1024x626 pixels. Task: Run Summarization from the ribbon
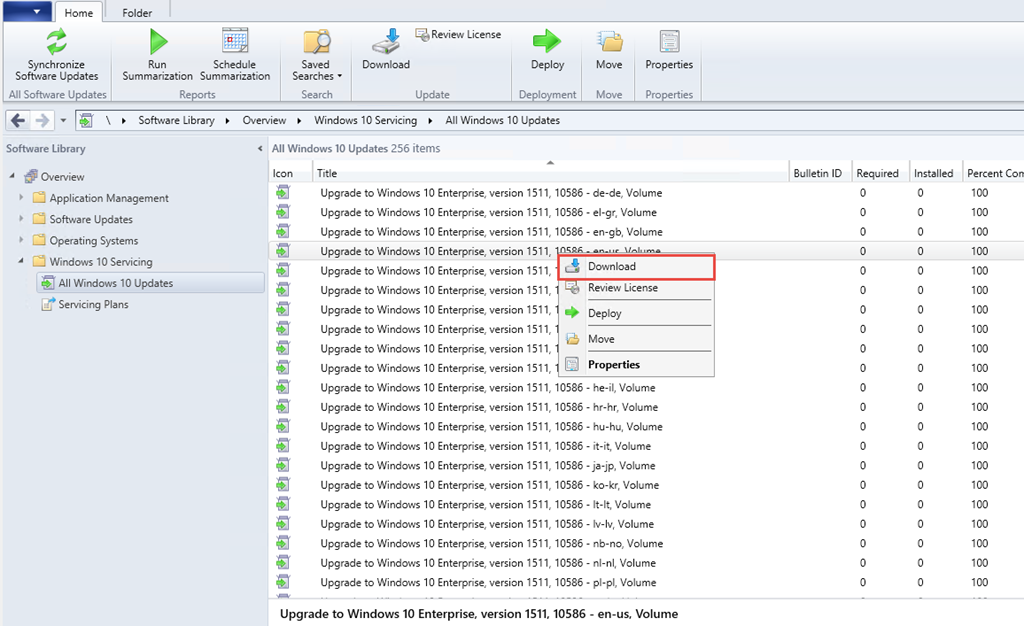coord(157,55)
